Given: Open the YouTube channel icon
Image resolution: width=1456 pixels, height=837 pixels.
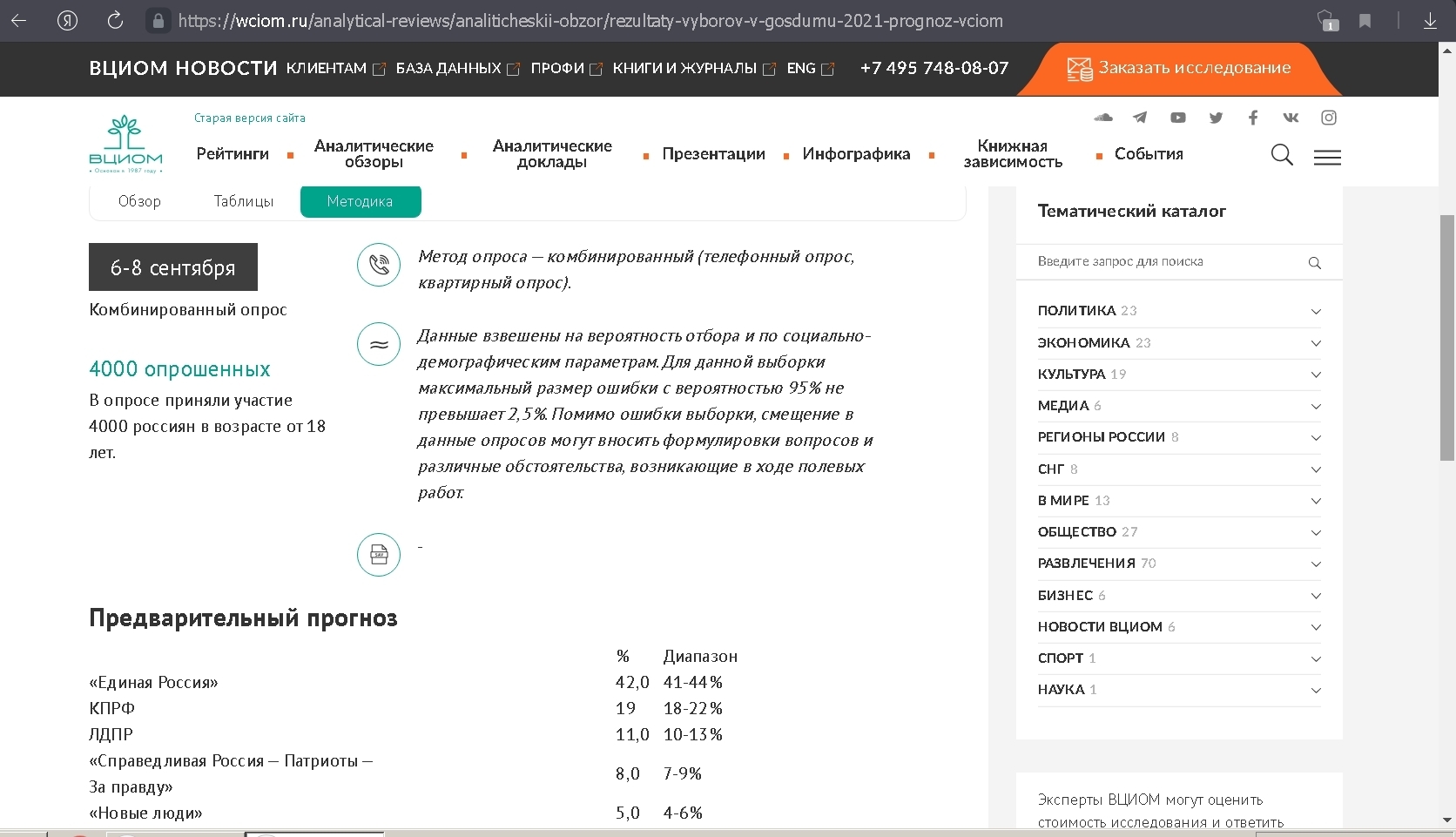Looking at the screenshot, I should tap(1177, 118).
